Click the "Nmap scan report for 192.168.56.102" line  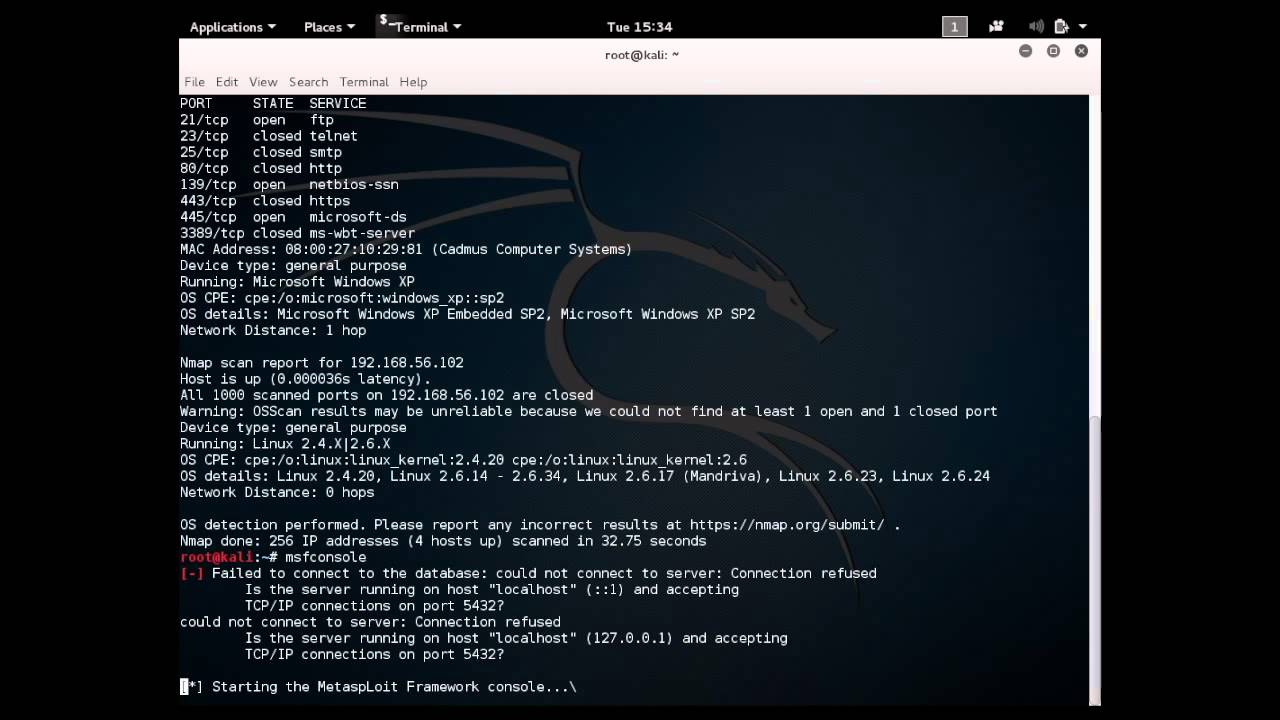[x=322, y=363]
